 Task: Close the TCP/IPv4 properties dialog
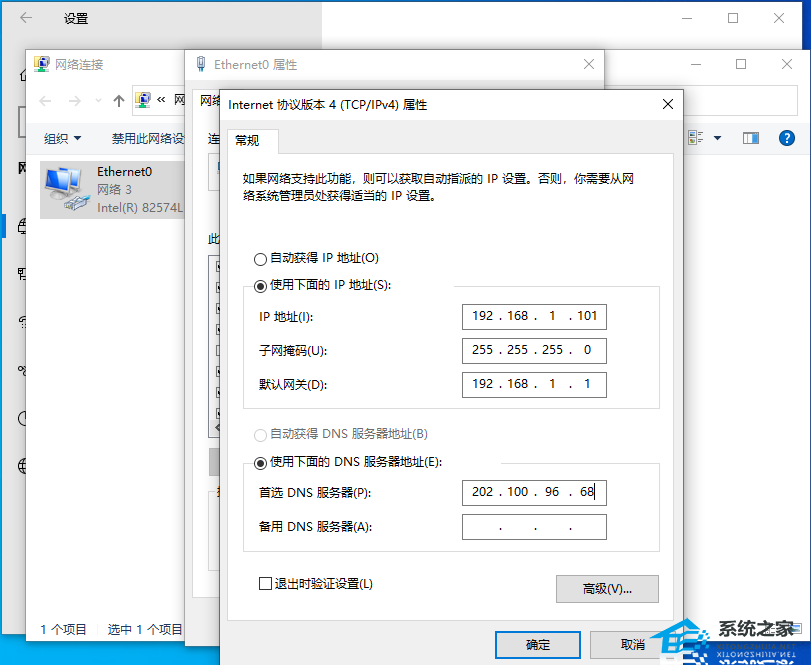pos(668,104)
